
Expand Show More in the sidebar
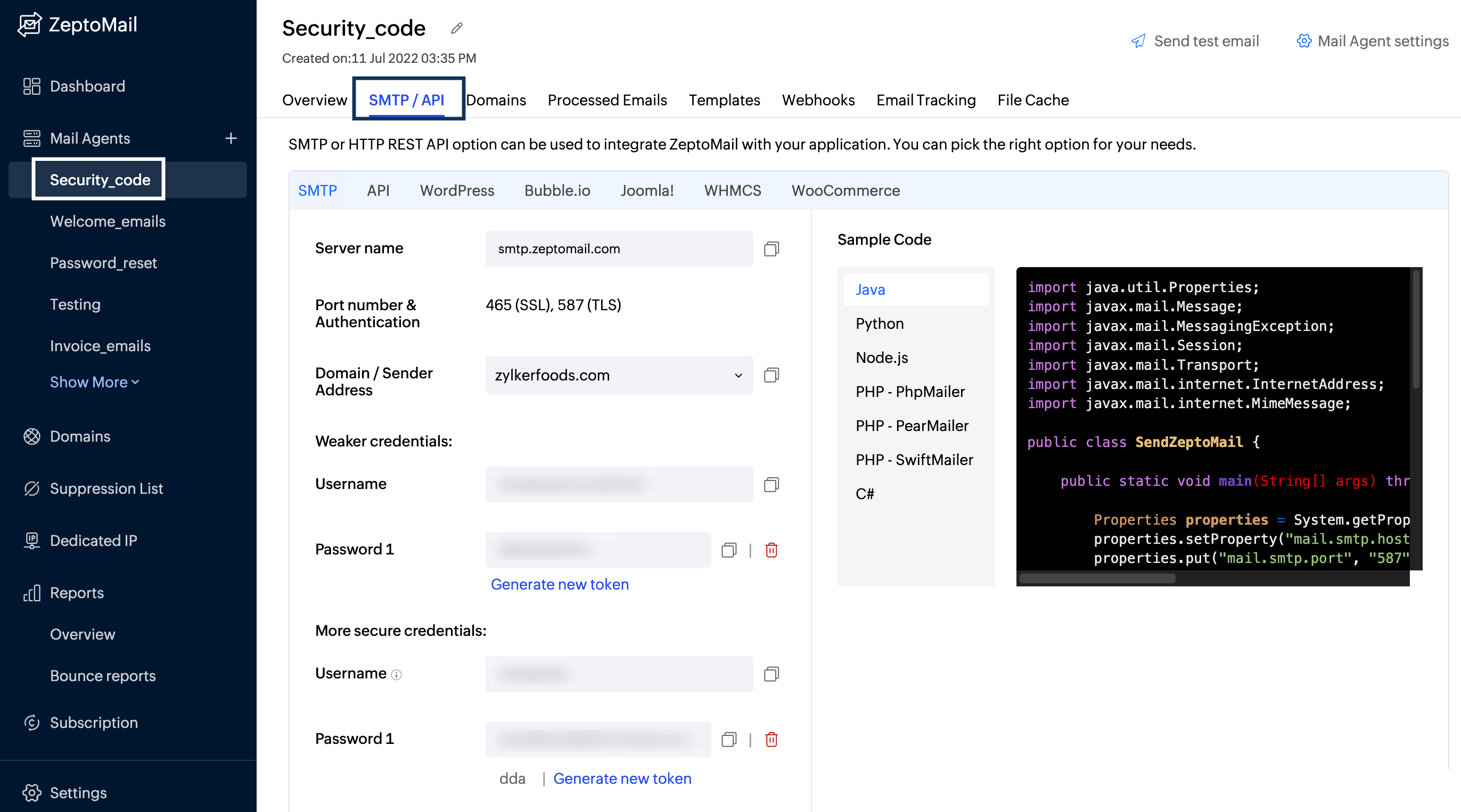click(x=94, y=382)
